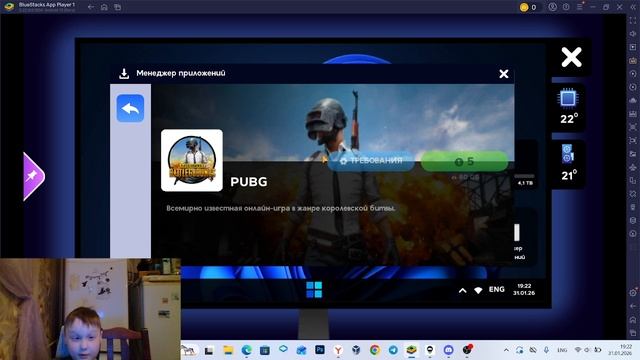Open BlueStacks help question icon
This screenshot has height=360, width=640.
tap(566, 7)
